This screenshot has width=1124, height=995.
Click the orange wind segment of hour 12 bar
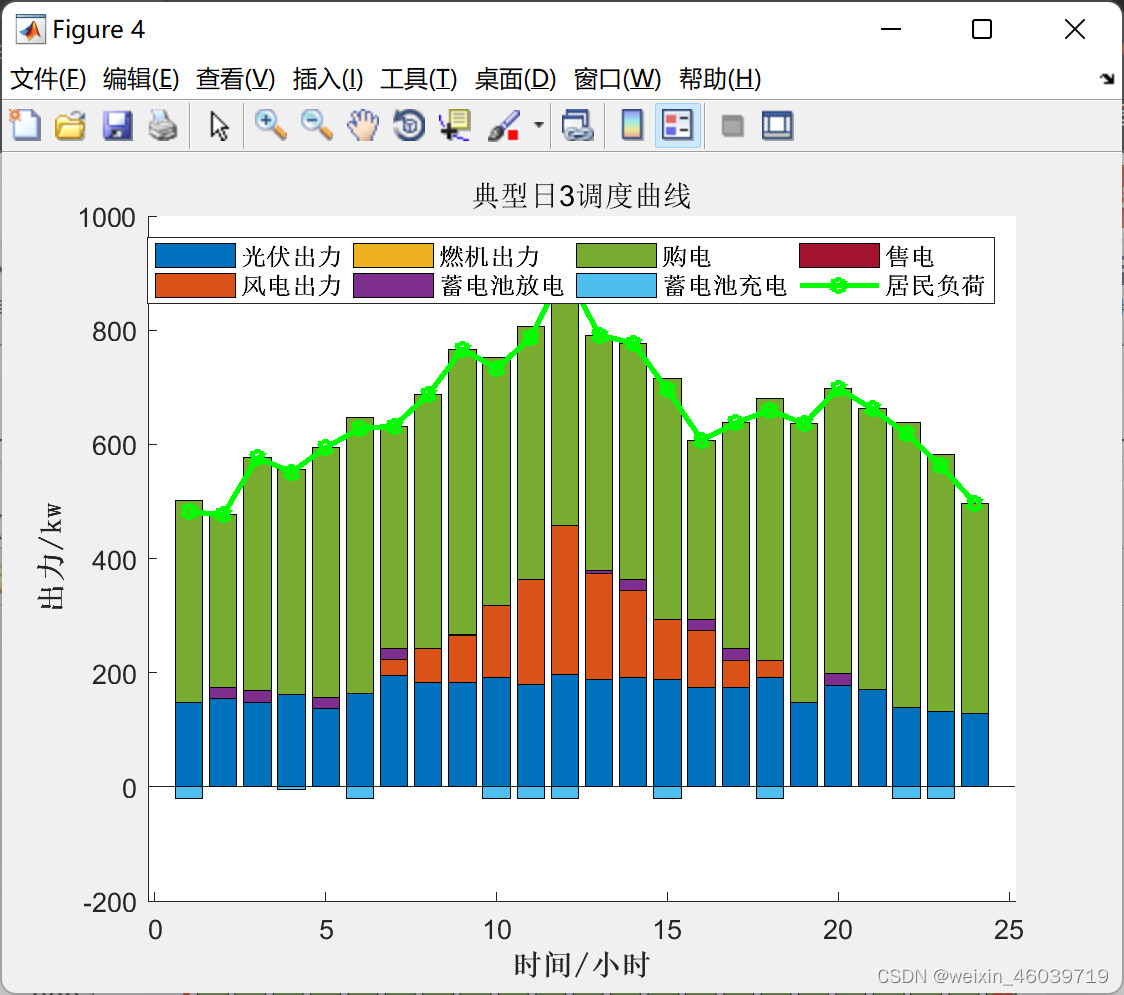(x=565, y=600)
